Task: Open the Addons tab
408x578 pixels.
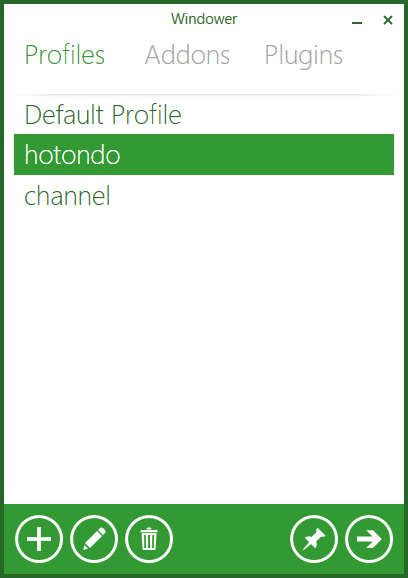Action: click(x=187, y=55)
